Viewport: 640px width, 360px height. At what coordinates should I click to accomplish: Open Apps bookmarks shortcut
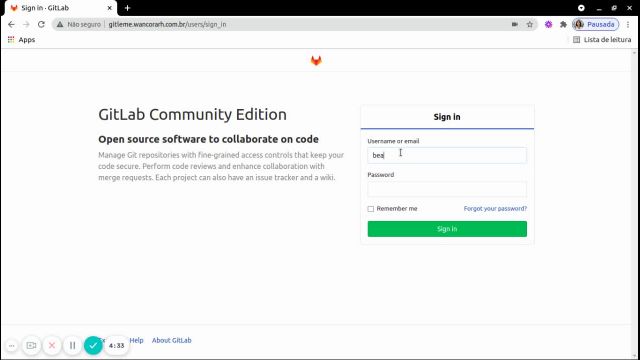click(x=22, y=40)
